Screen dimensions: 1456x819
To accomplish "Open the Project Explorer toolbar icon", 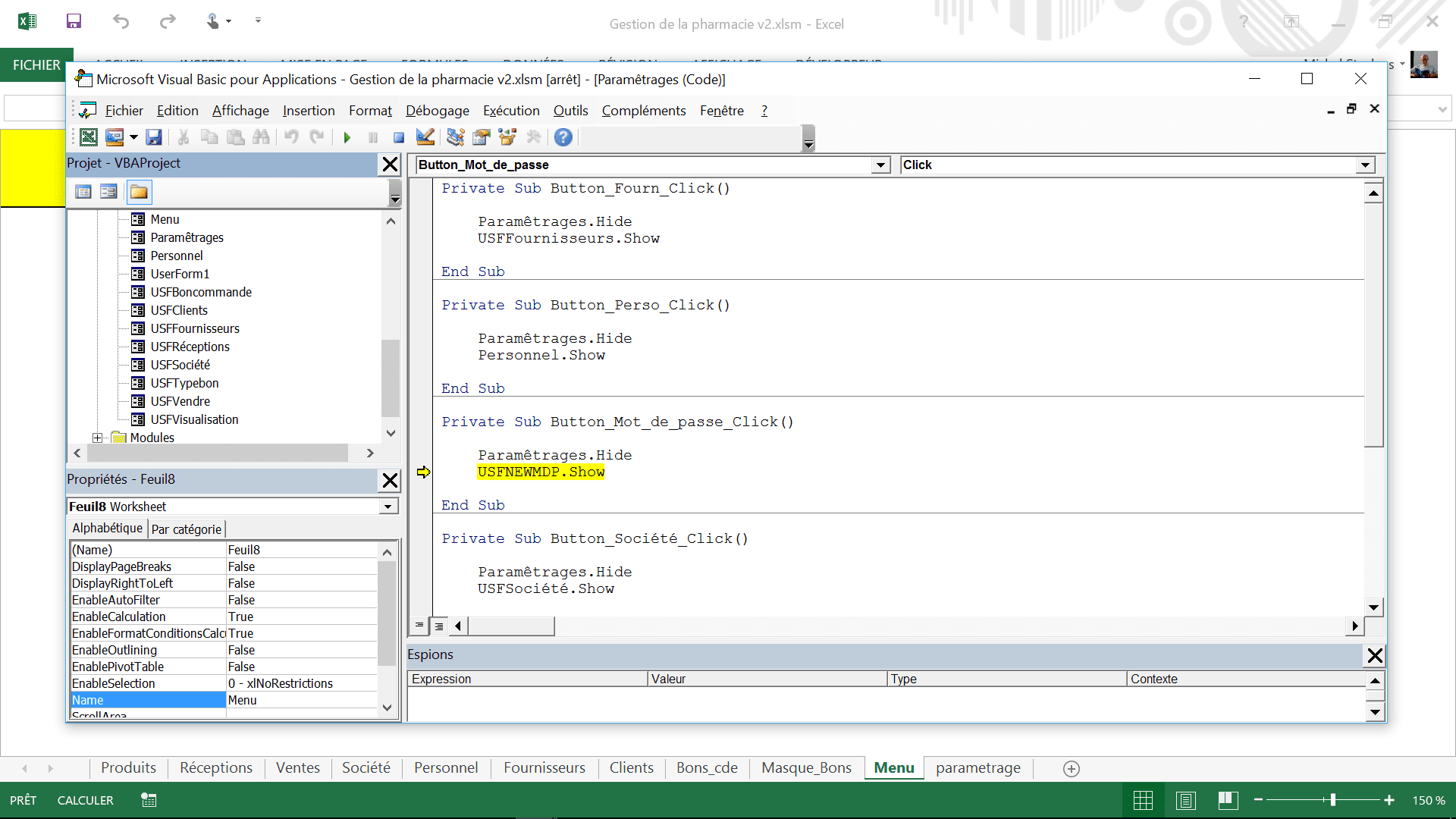I will [x=455, y=137].
